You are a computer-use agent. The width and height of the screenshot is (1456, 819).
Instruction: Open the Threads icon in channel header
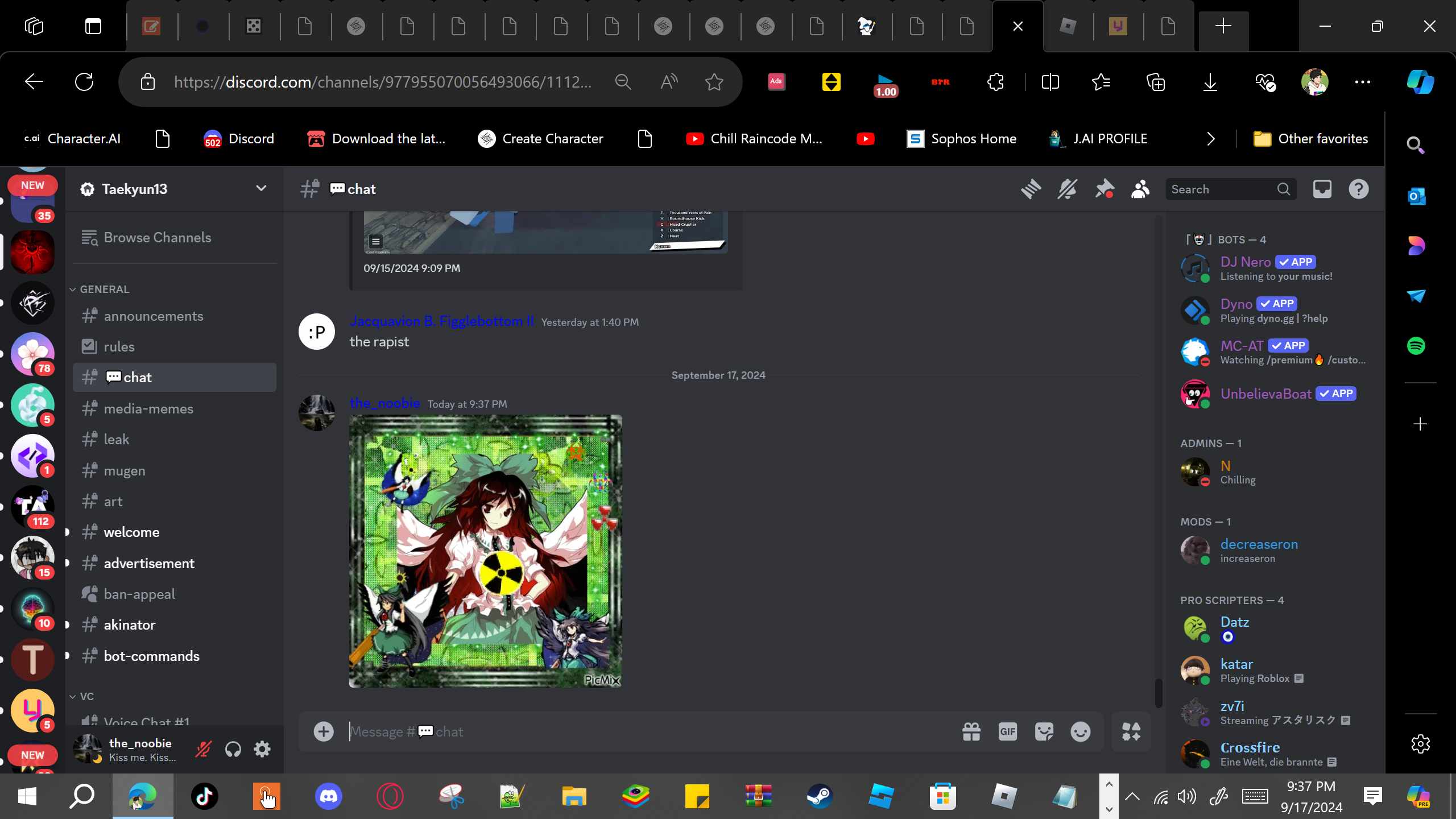[1031, 189]
